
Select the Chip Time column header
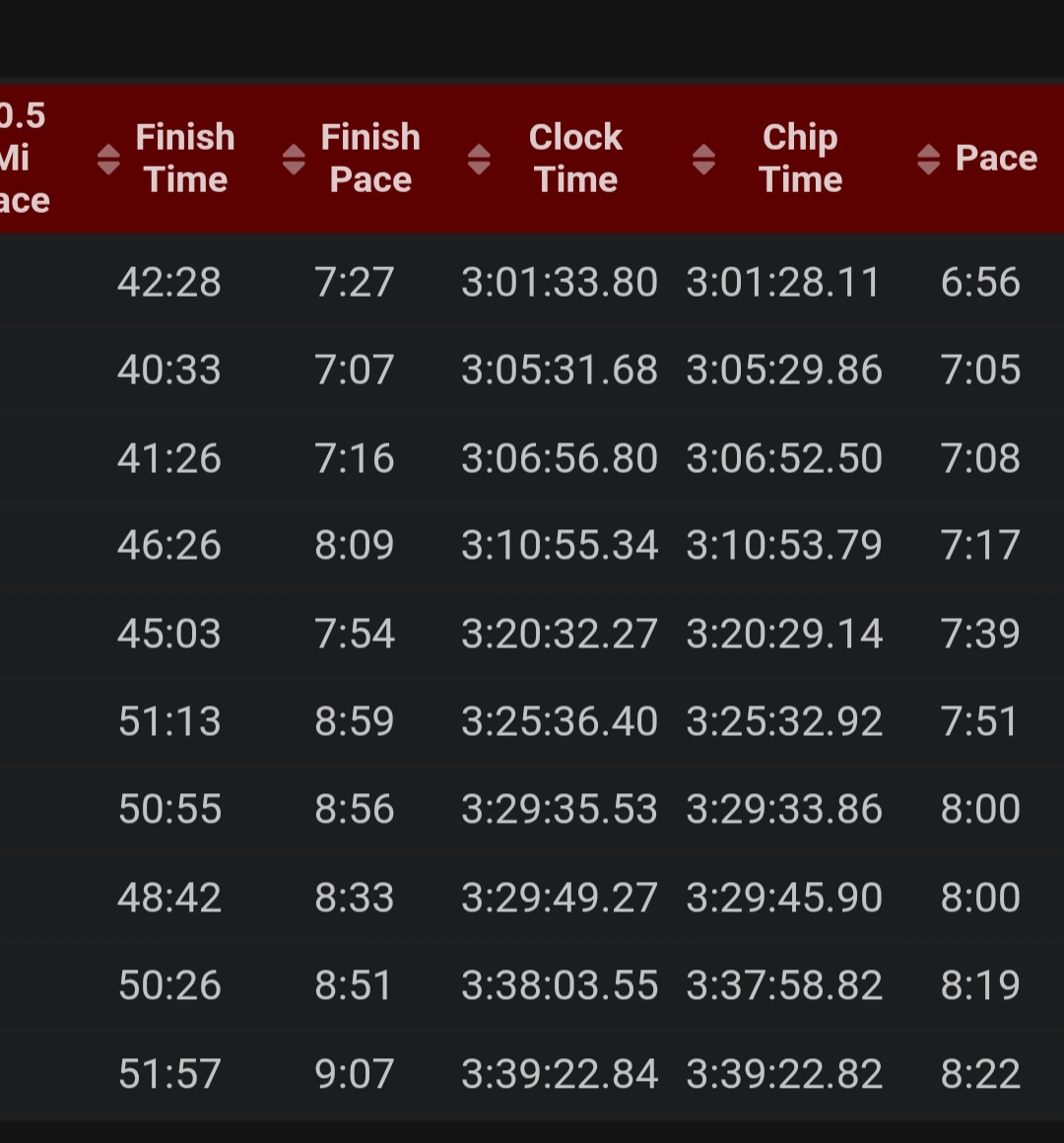click(x=800, y=159)
